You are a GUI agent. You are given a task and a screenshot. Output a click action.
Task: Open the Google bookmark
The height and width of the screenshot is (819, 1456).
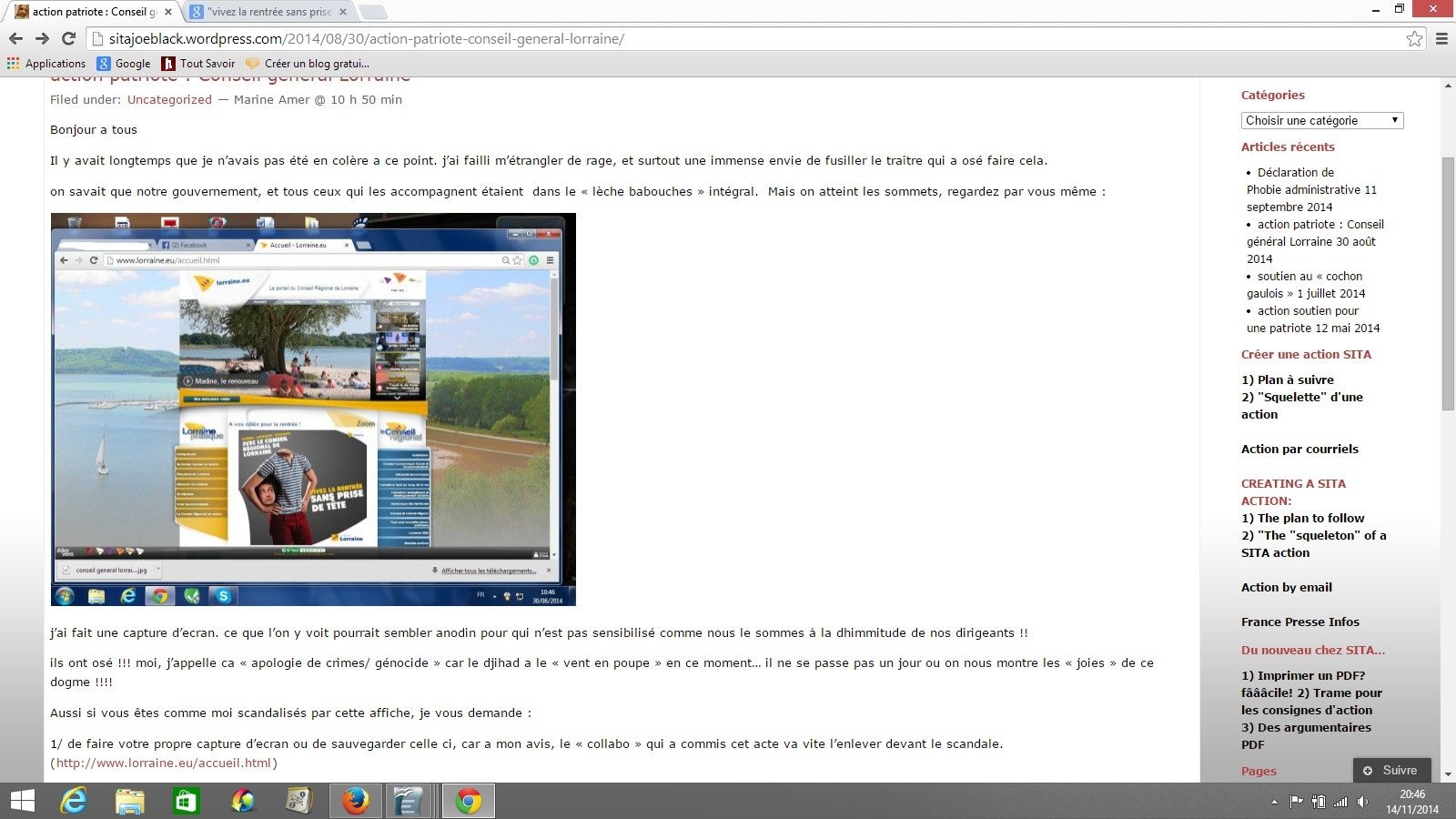124,63
